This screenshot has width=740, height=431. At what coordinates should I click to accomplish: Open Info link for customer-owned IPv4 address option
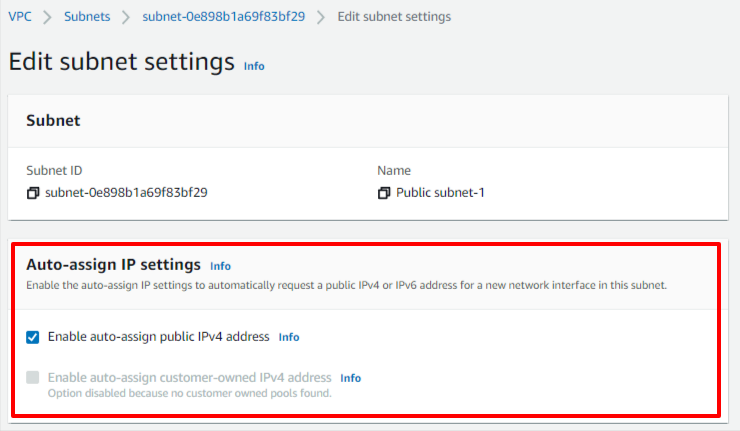pyautogui.click(x=351, y=378)
